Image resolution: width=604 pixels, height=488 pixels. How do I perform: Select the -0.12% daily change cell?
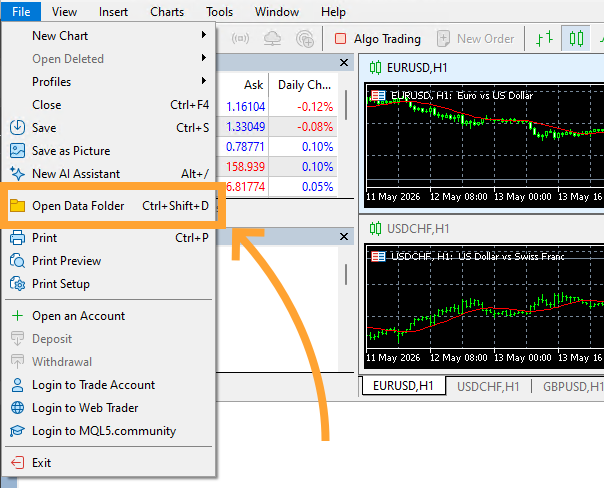[x=315, y=106]
